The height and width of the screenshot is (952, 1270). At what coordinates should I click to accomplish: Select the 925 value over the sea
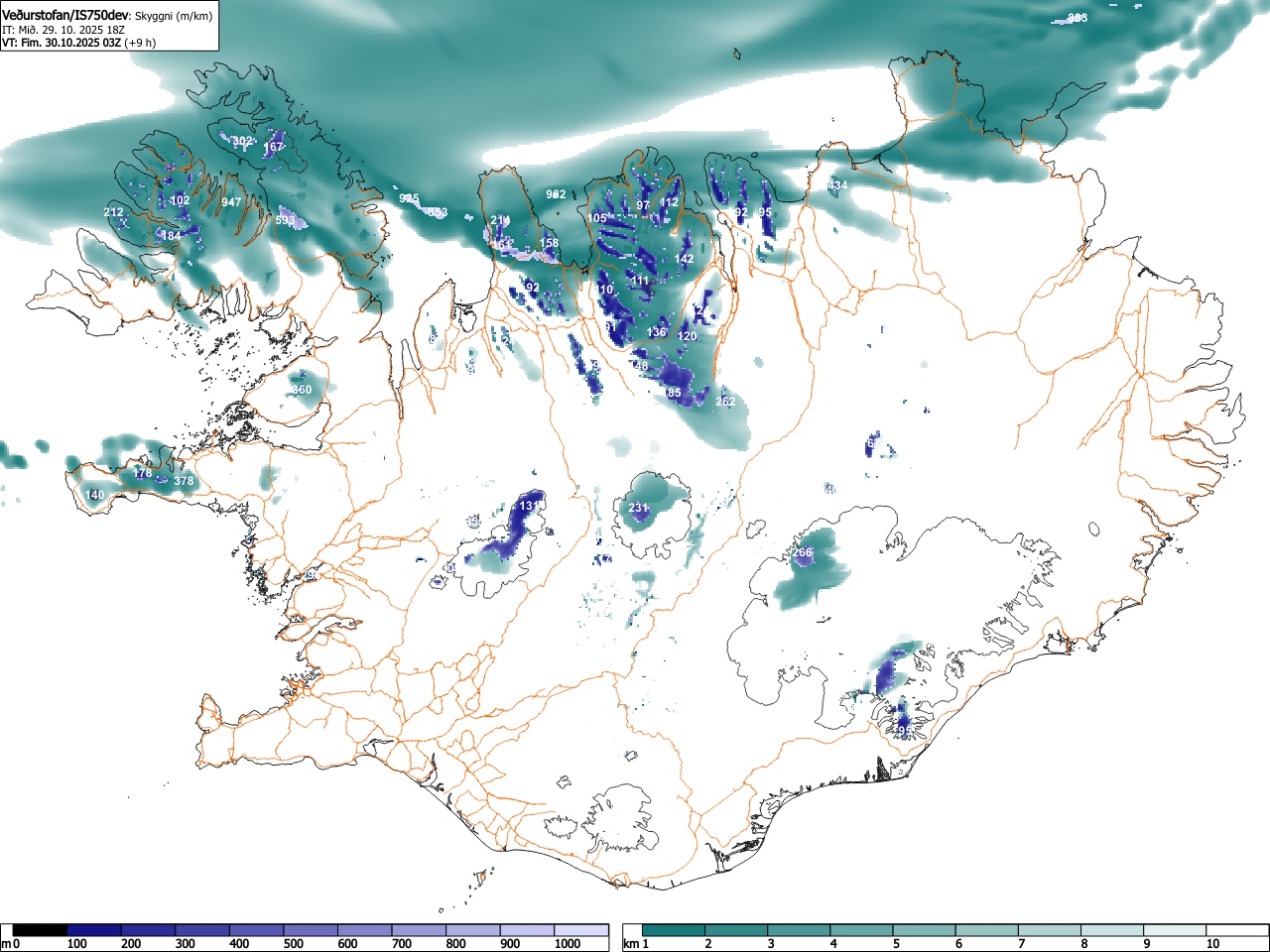(x=409, y=199)
